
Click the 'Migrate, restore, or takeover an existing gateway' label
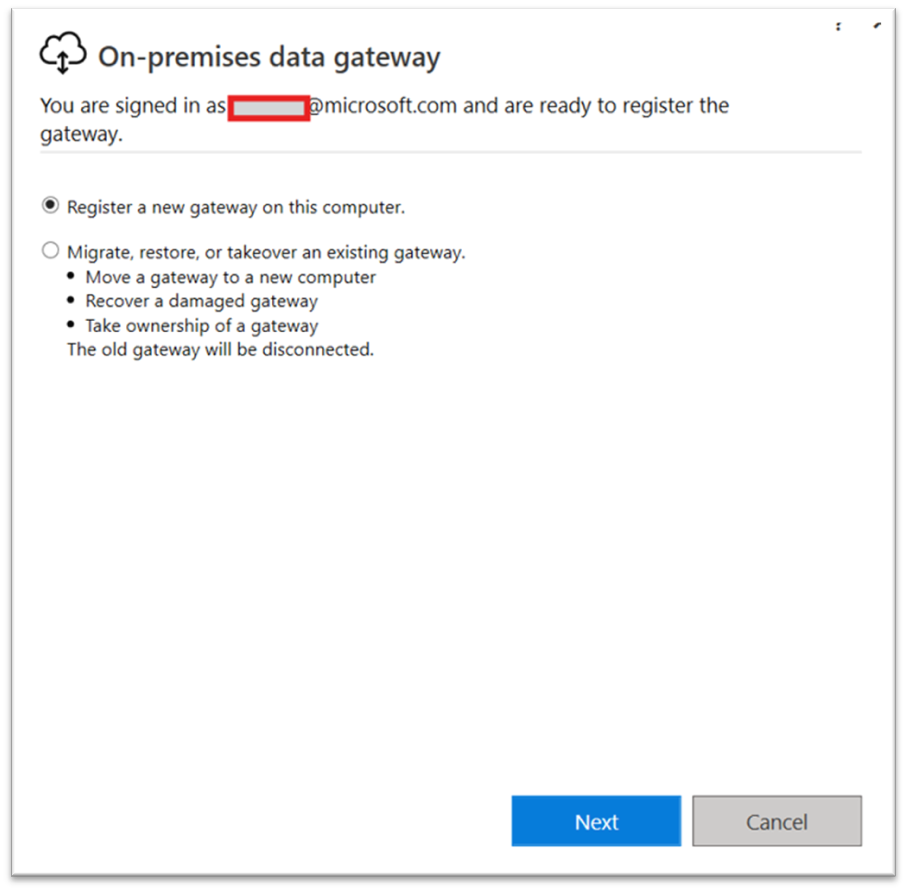(x=266, y=252)
